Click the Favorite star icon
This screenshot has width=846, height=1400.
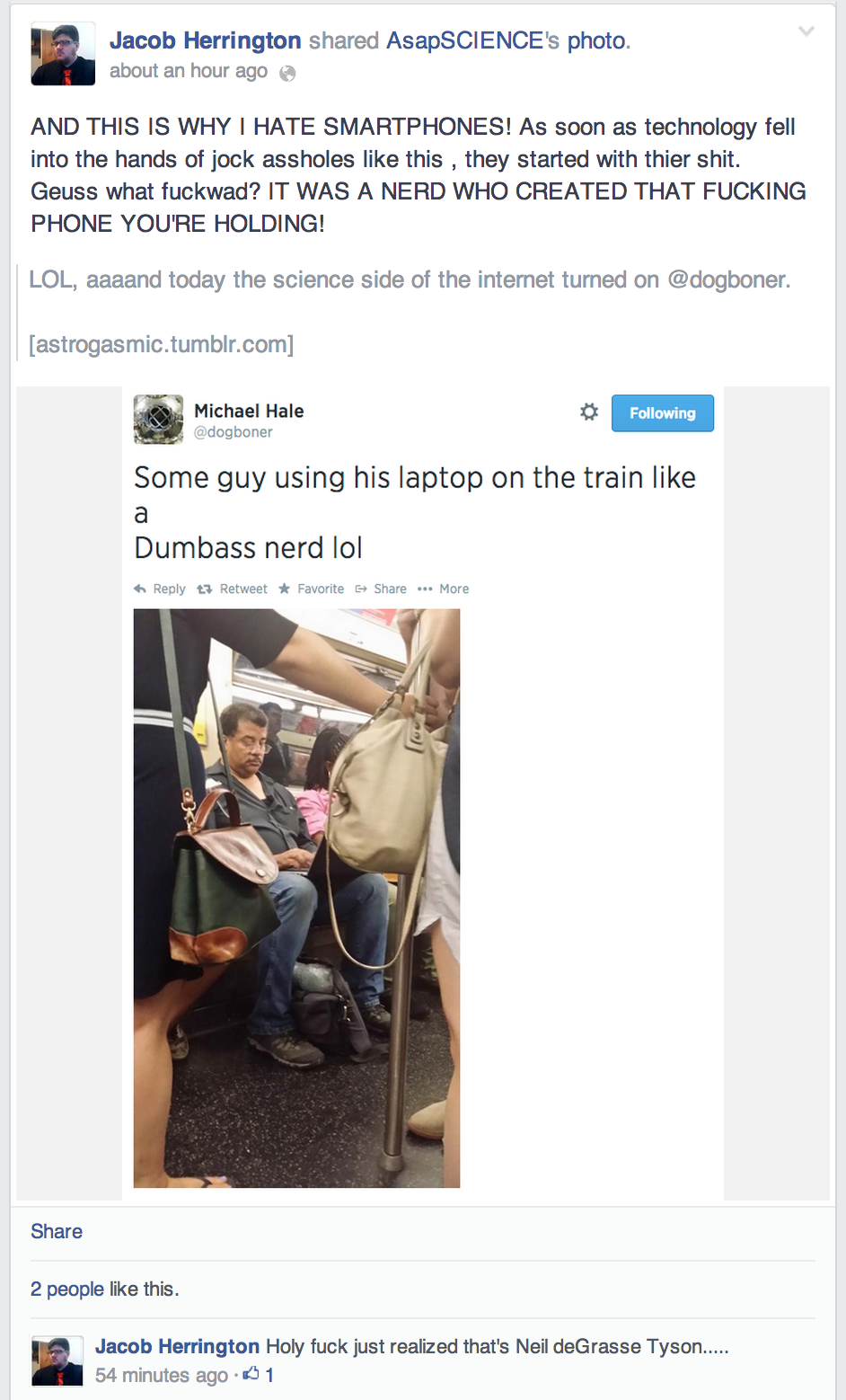point(285,589)
